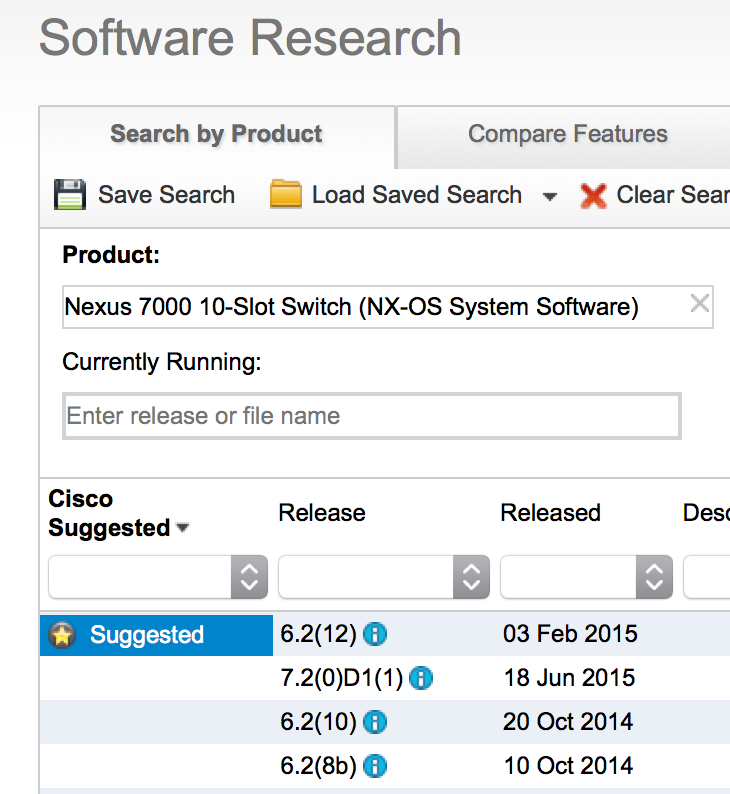Open the Released column filter combo box

point(586,577)
